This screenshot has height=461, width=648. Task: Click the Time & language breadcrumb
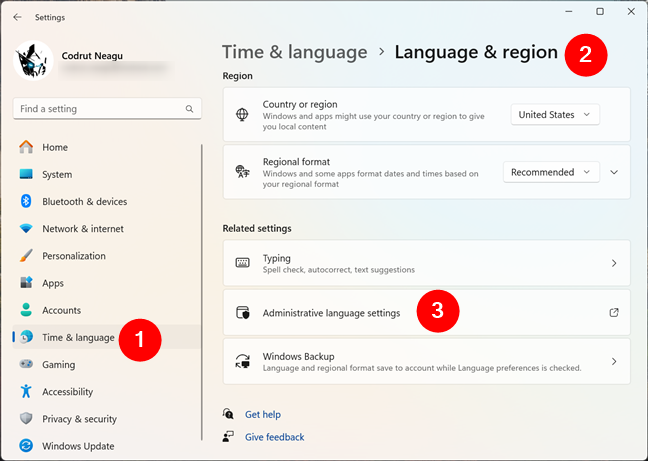(x=295, y=52)
